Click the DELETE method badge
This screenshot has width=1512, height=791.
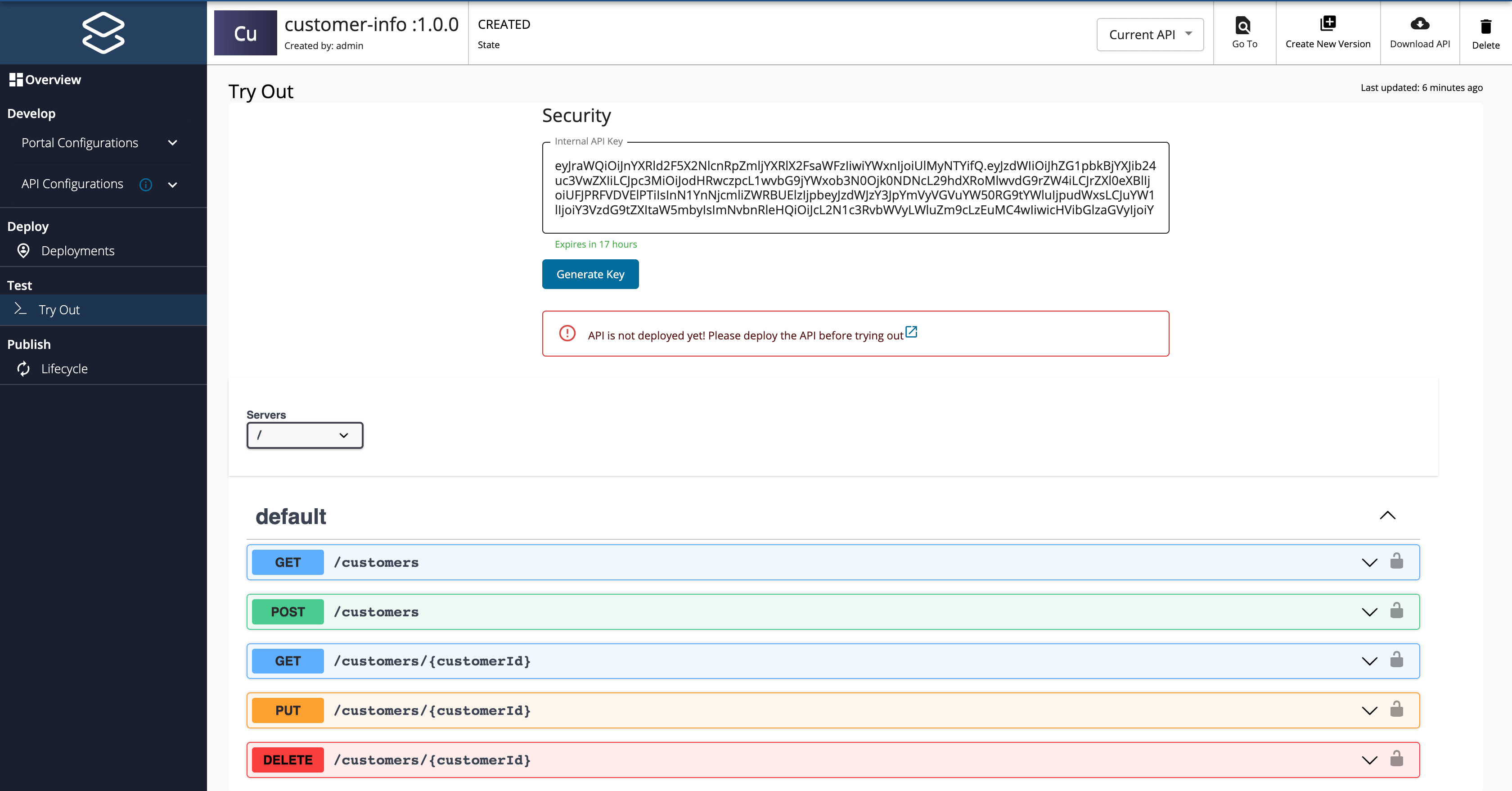[x=288, y=760]
